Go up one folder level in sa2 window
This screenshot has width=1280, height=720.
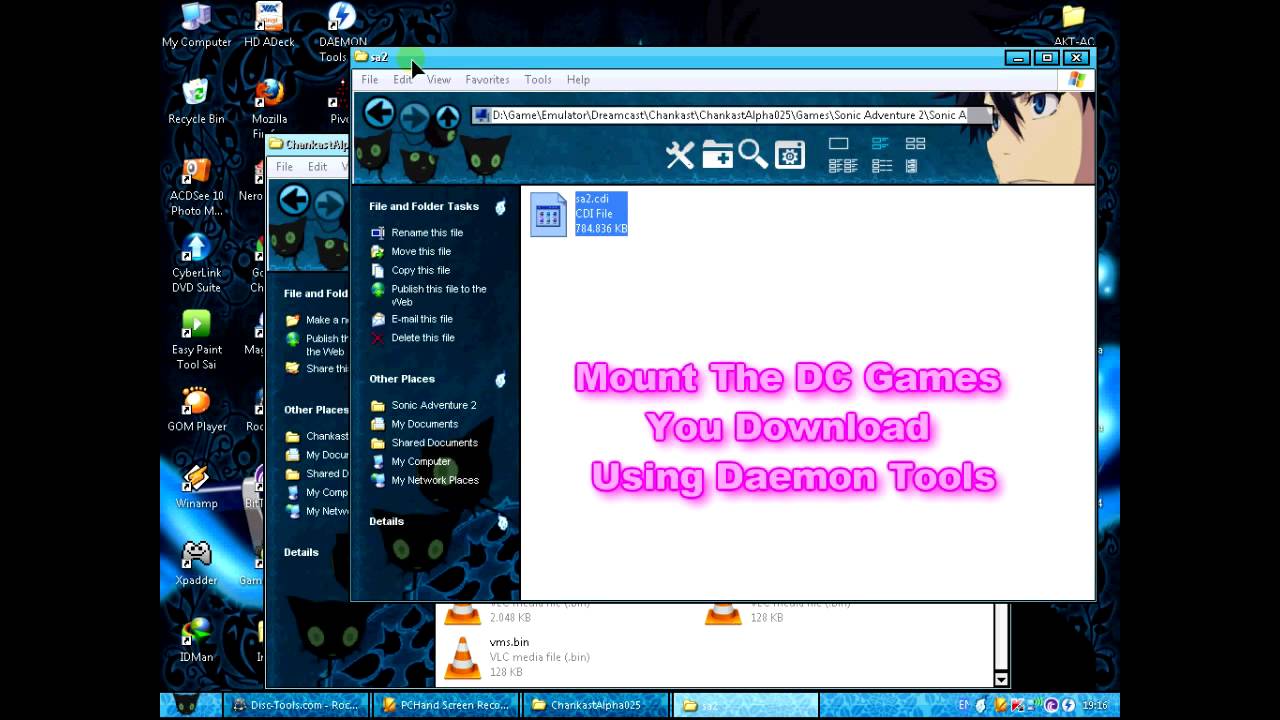click(447, 116)
